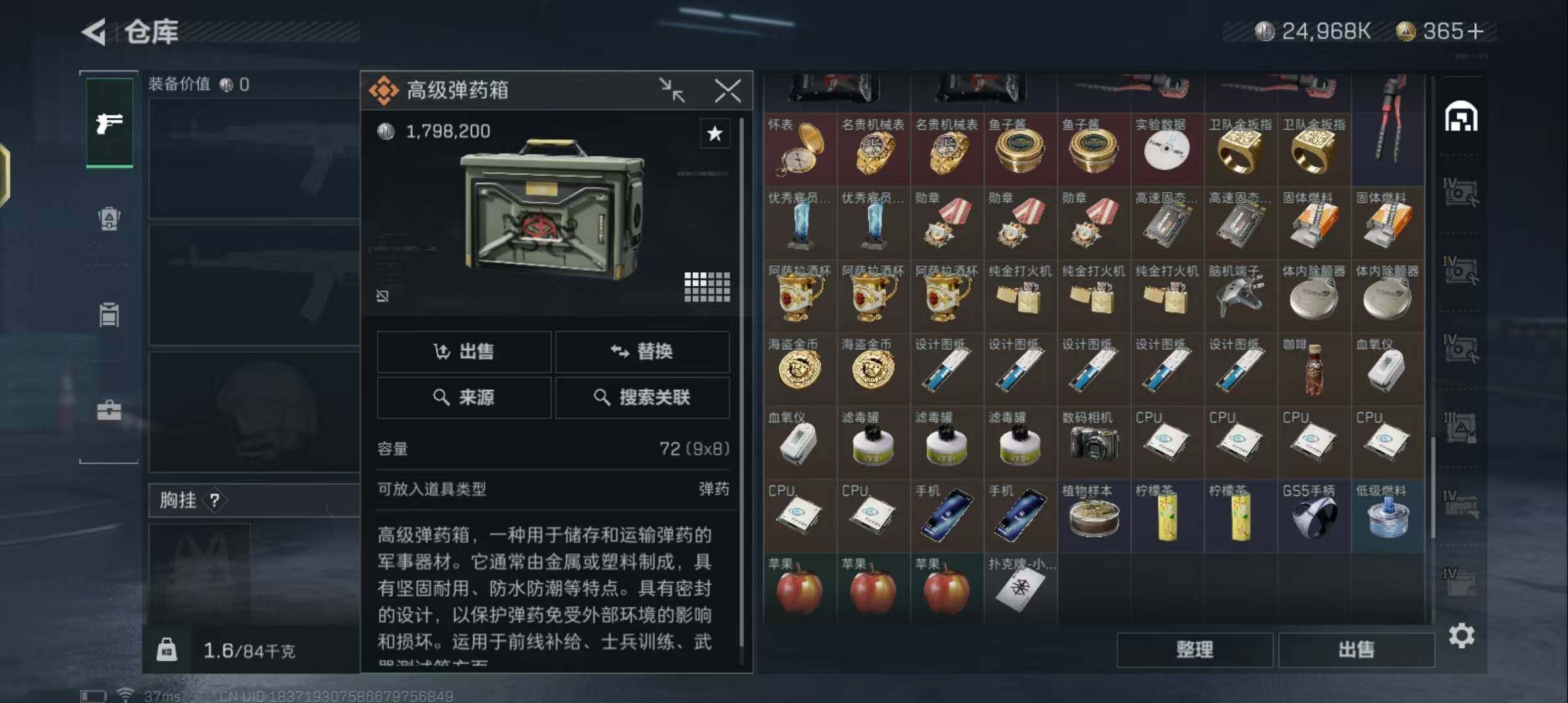Open the briefcase sidebar tab

point(109,411)
